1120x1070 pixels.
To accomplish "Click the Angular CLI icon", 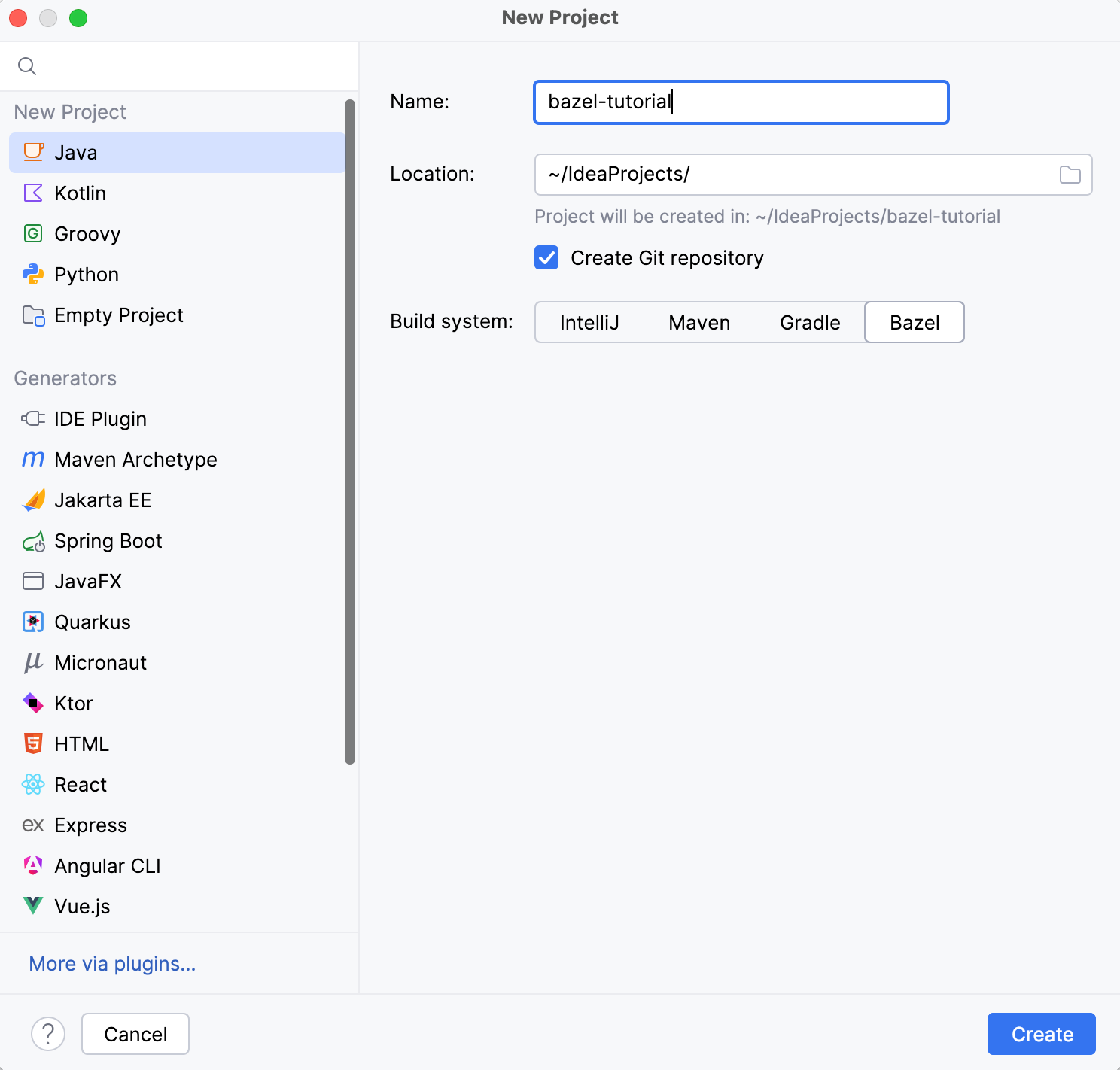I will 33,866.
